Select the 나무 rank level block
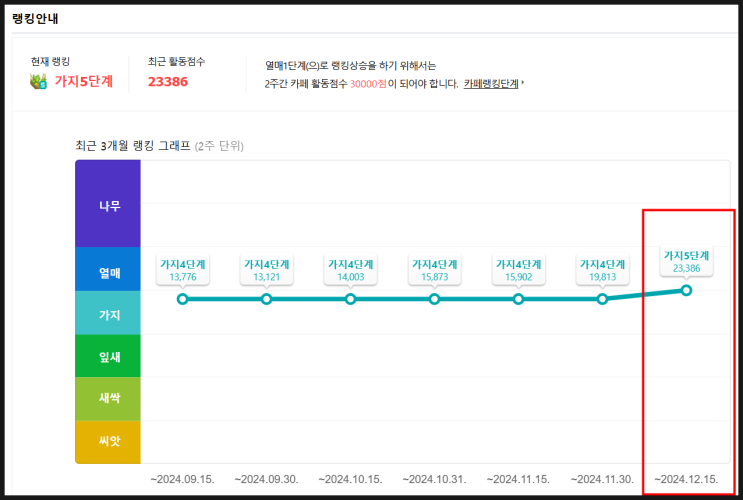This screenshot has height=500, width=743. [108, 203]
